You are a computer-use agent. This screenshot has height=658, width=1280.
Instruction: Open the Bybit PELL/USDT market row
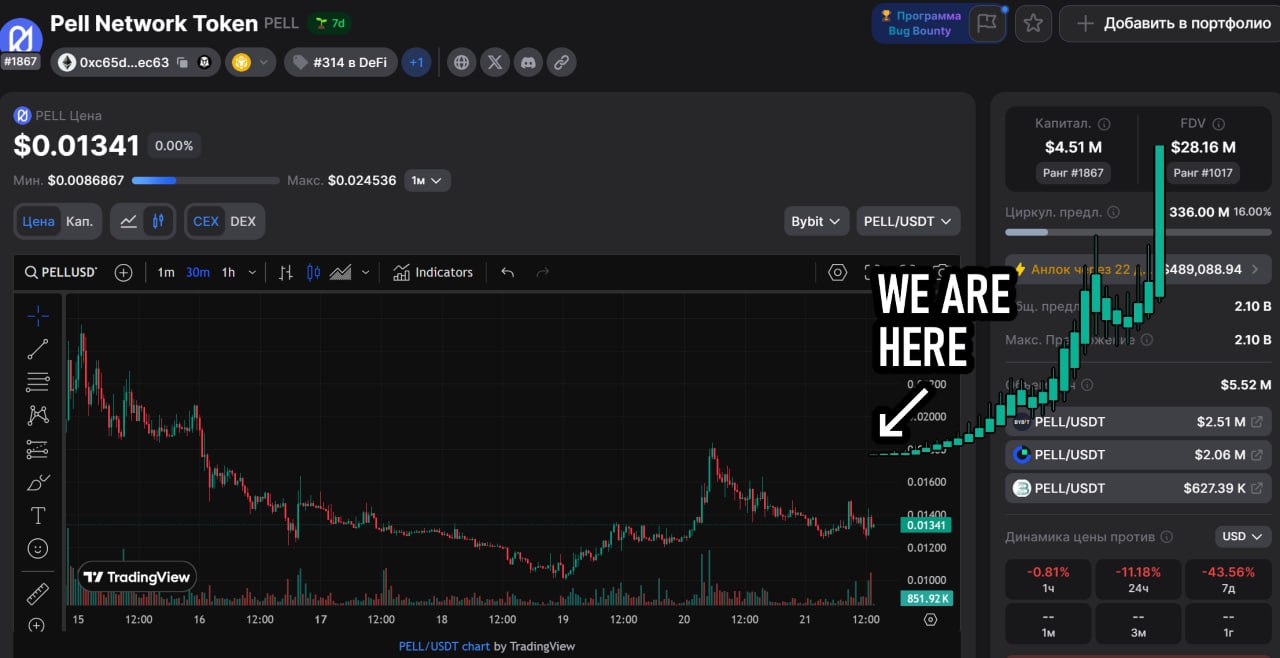click(x=1138, y=422)
